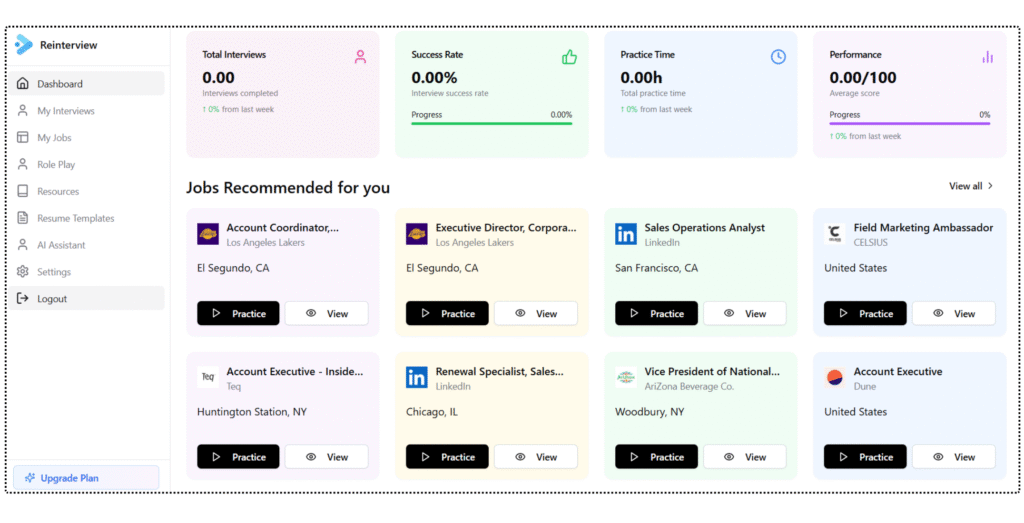
Task: Open the My Interviews sidebar item
Action: coord(66,111)
